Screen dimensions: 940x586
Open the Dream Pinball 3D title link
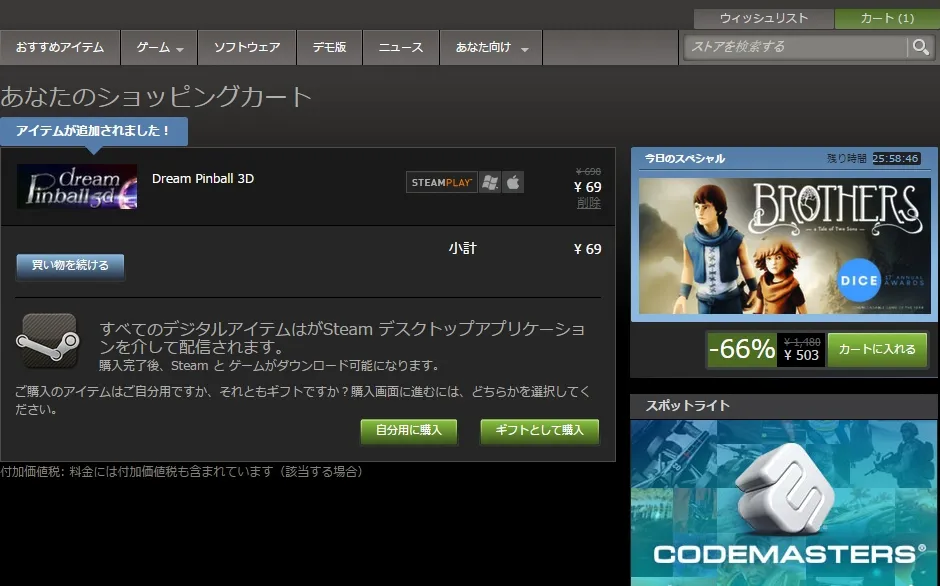tap(203, 179)
